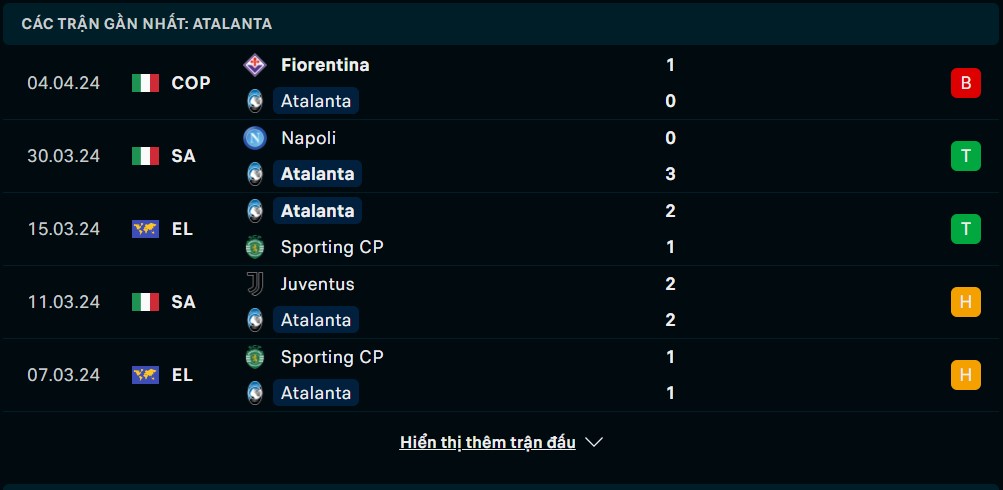The height and width of the screenshot is (490, 1003).
Task: Click Italy flag icon beside COP
Action: pos(145,83)
